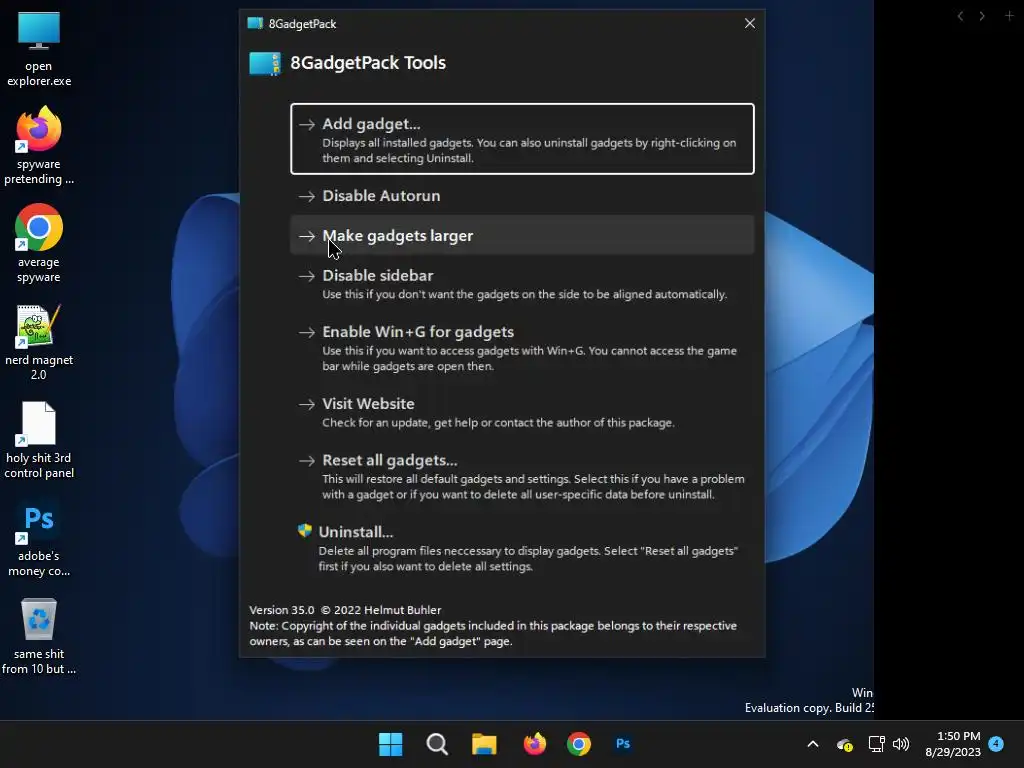Image resolution: width=1024 pixels, height=768 pixels.
Task: Open Visit Website link
Action: 522,412
